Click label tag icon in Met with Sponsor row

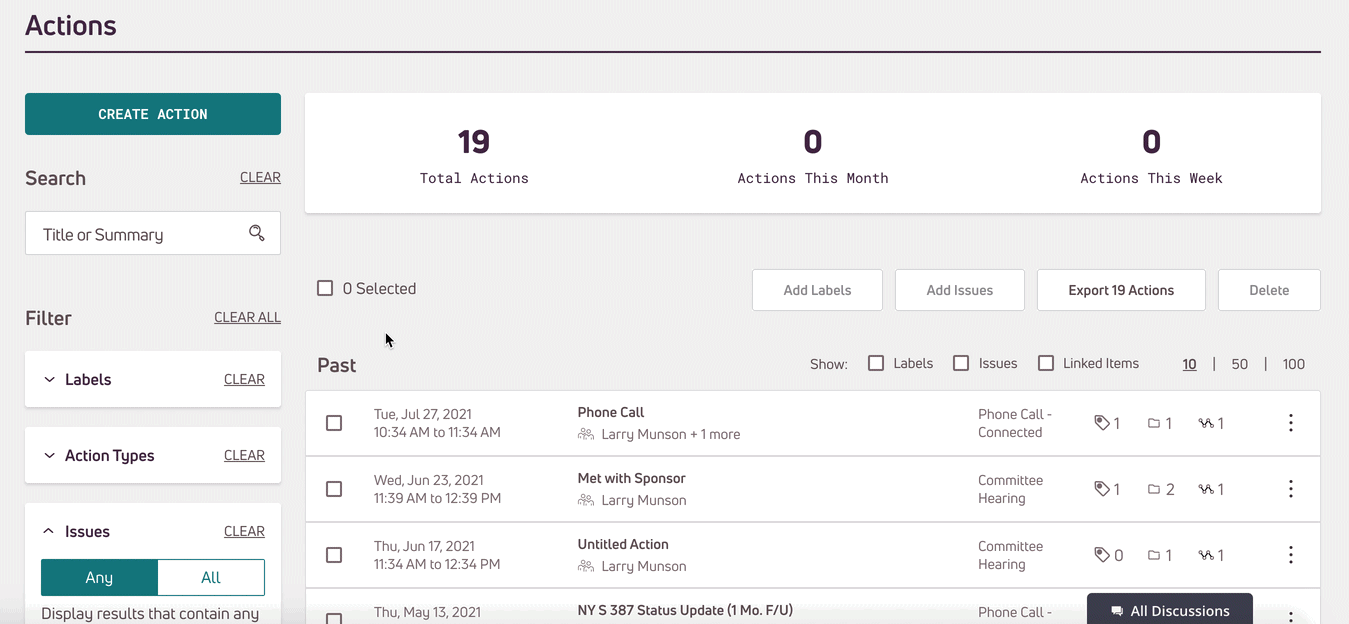coord(1102,489)
